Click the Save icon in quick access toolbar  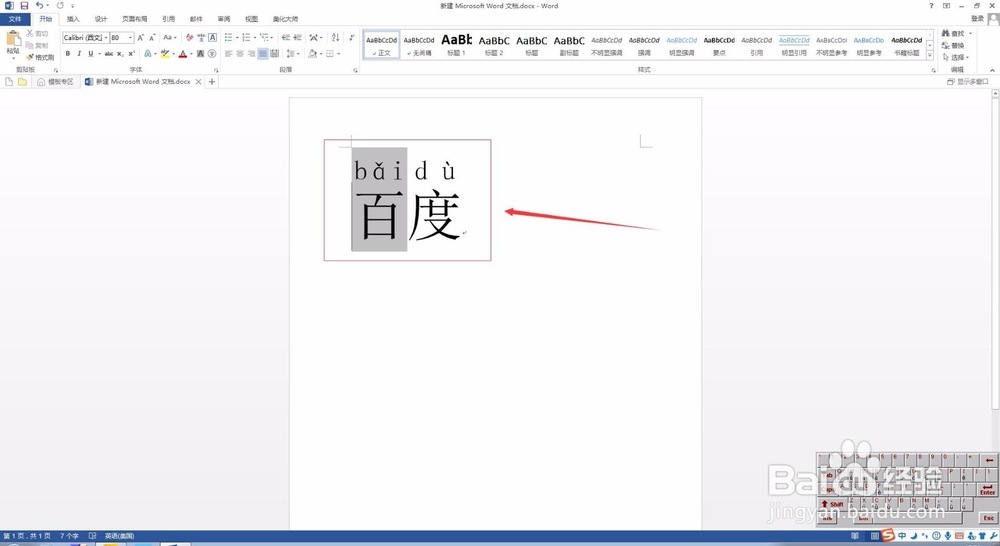pyautogui.click(x=24, y=5)
